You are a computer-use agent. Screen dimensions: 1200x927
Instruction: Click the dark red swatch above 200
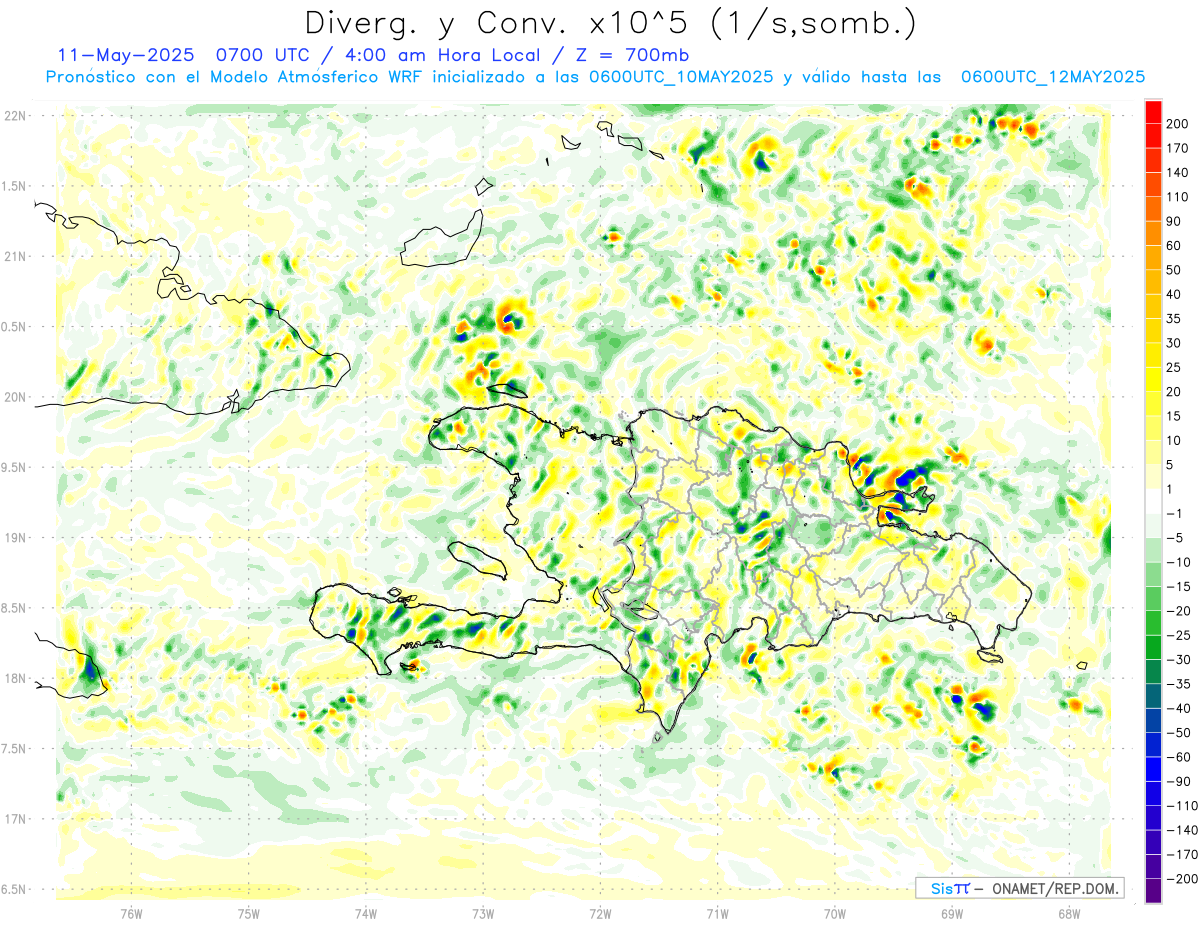click(x=1153, y=112)
